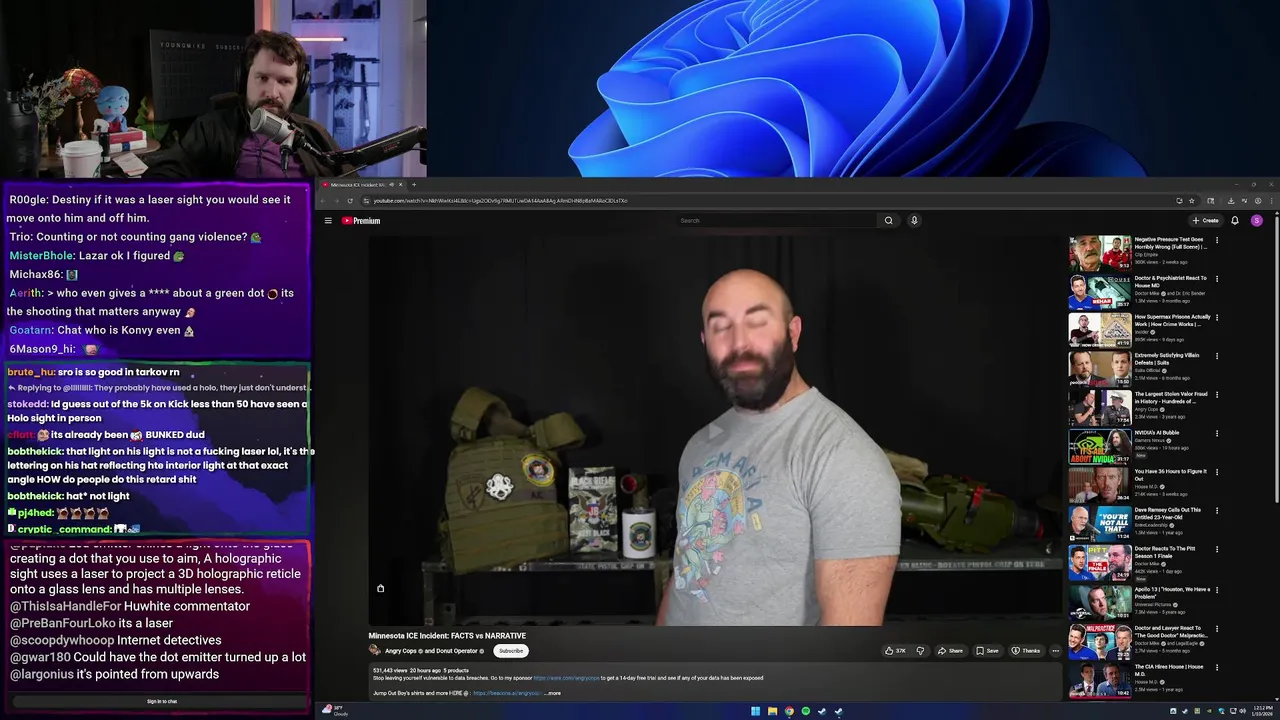1280x720 pixels.
Task: Bookmark this page with the star icon
Action: click(1192, 201)
